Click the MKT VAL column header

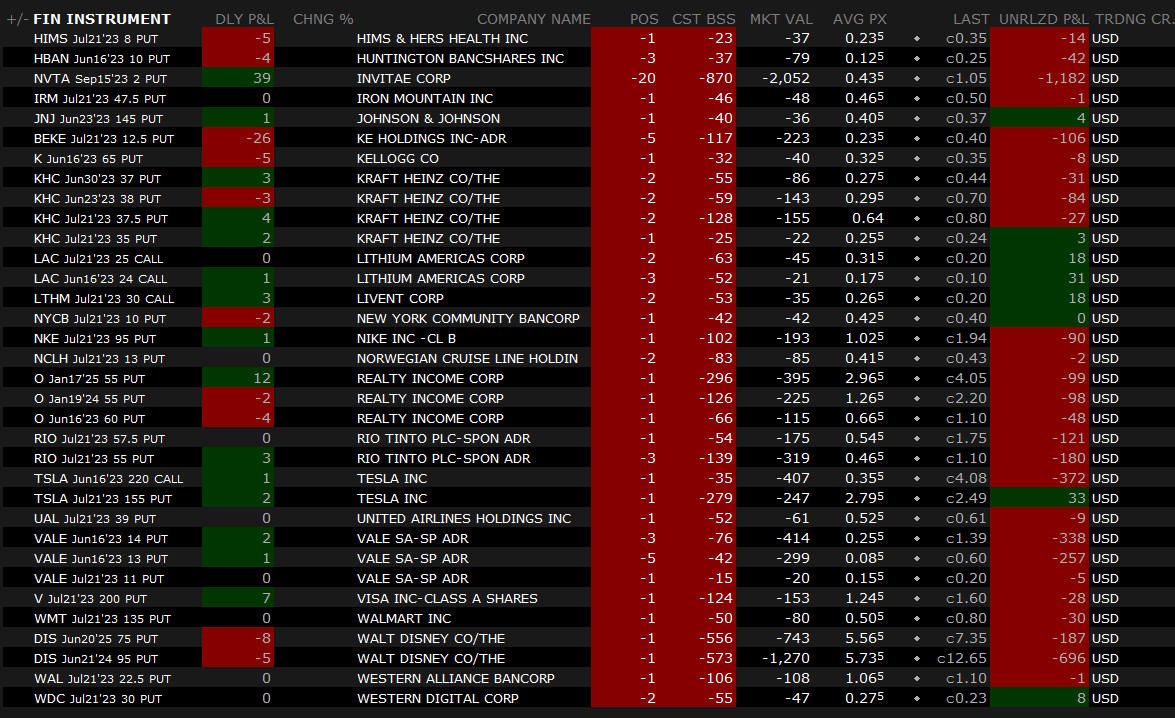tap(781, 19)
